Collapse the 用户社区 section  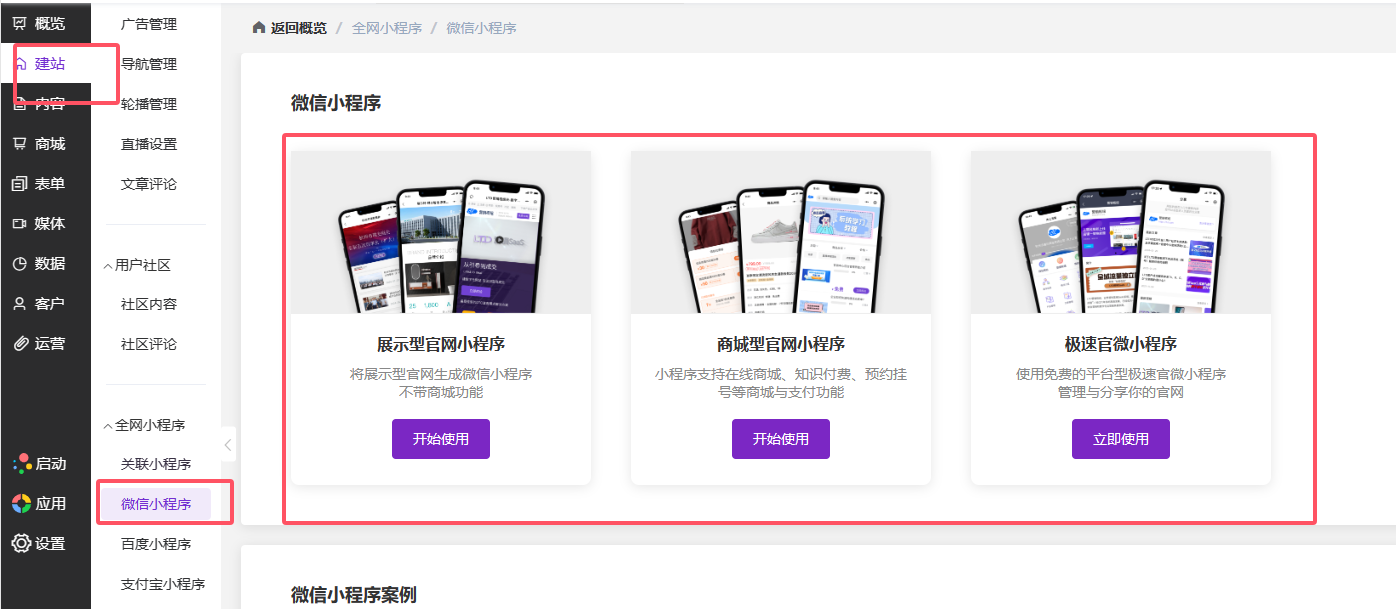click(108, 266)
